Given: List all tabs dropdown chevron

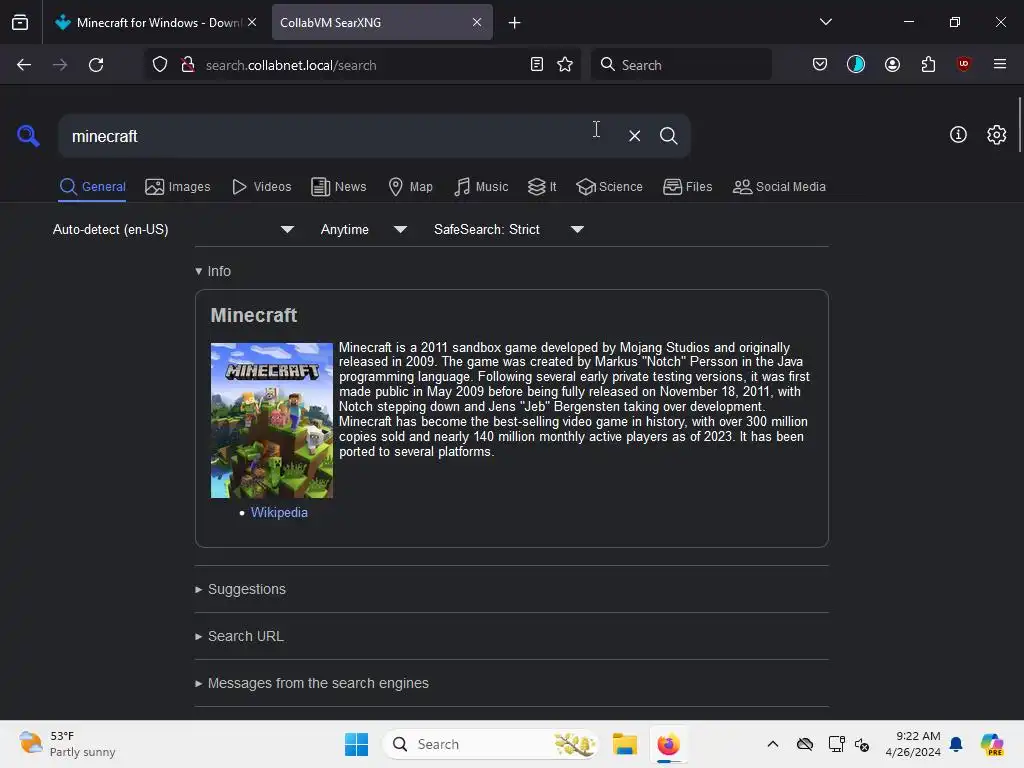Looking at the screenshot, I should [x=825, y=22].
